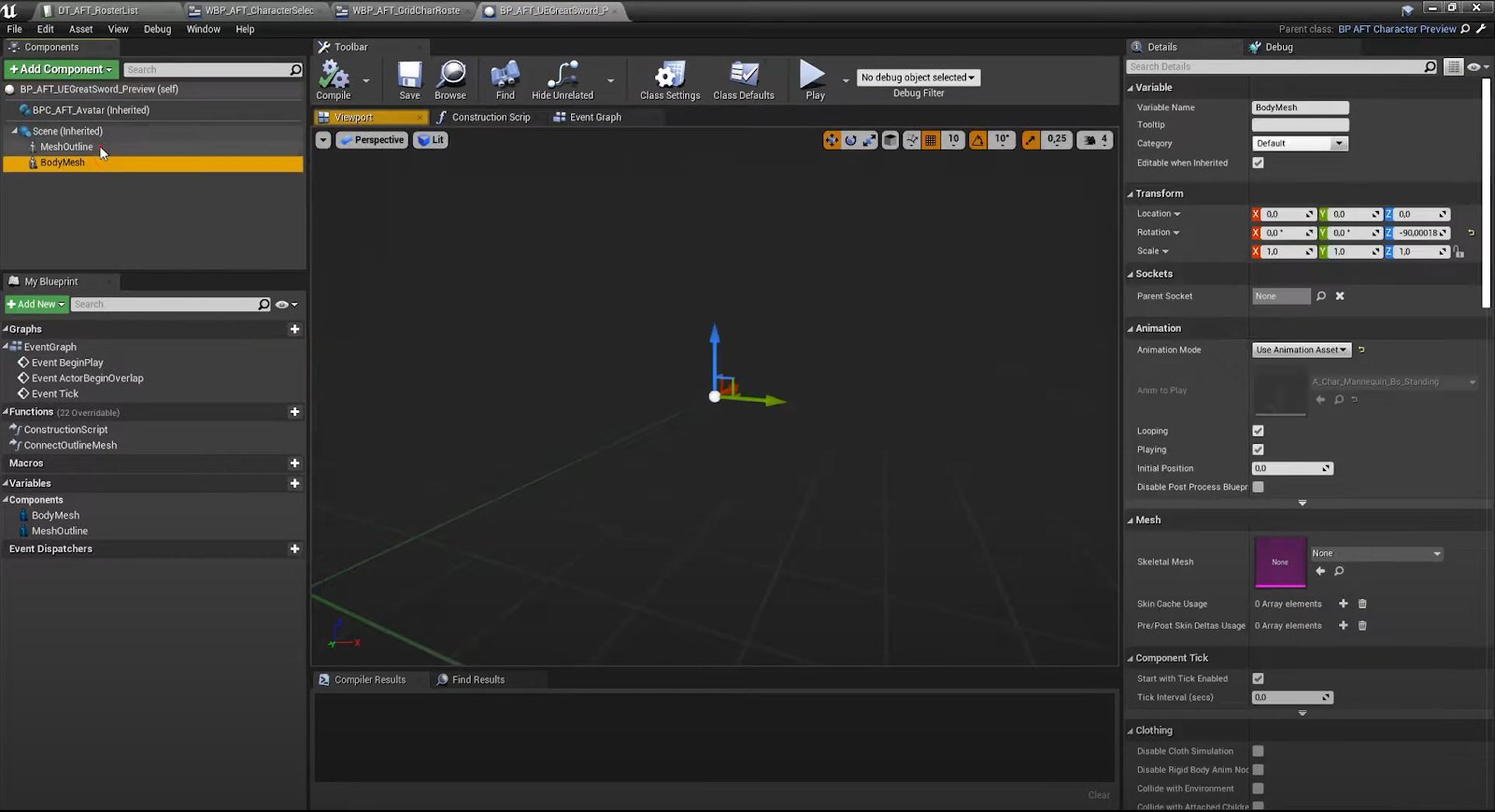The width and height of the screenshot is (1495, 812).
Task: Click the Hide Unrelated toolbar icon
Action: click(562, 77)
